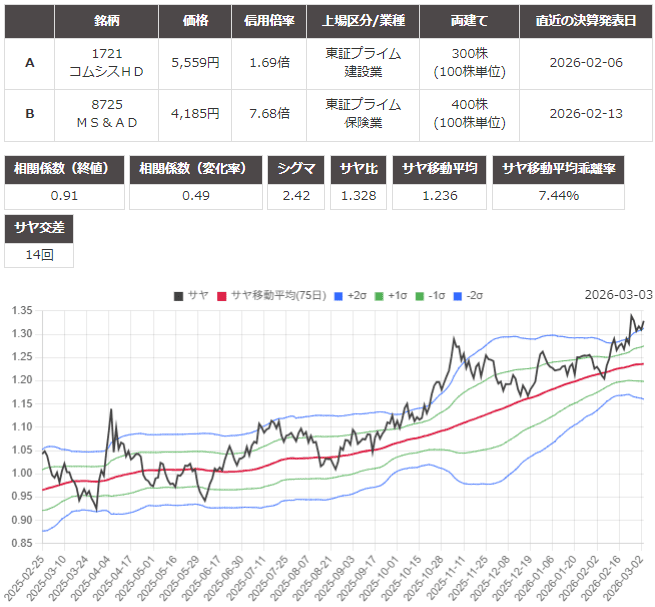Viewport: 655px width, 607px height.
Task: Click the 2026-03-03 date above chart
Action: 618,295
